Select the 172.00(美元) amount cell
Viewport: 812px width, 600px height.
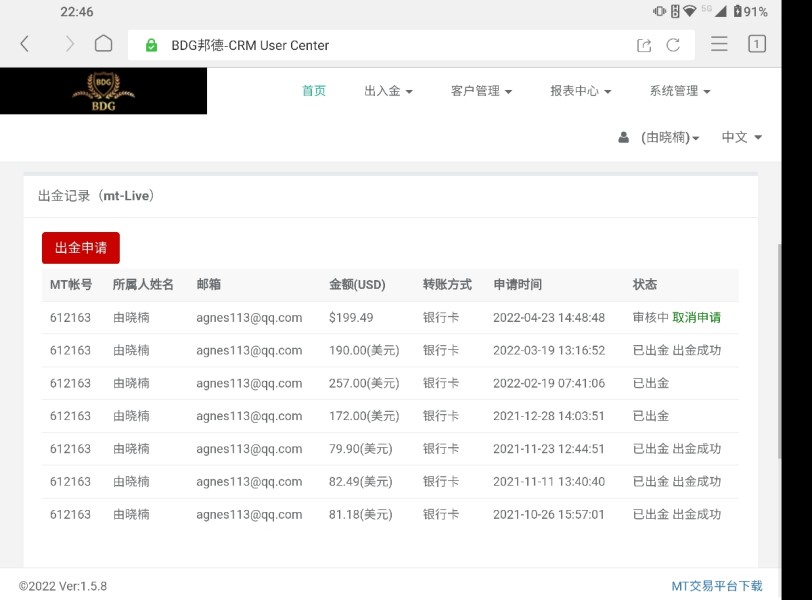click(x=364, y=416)
